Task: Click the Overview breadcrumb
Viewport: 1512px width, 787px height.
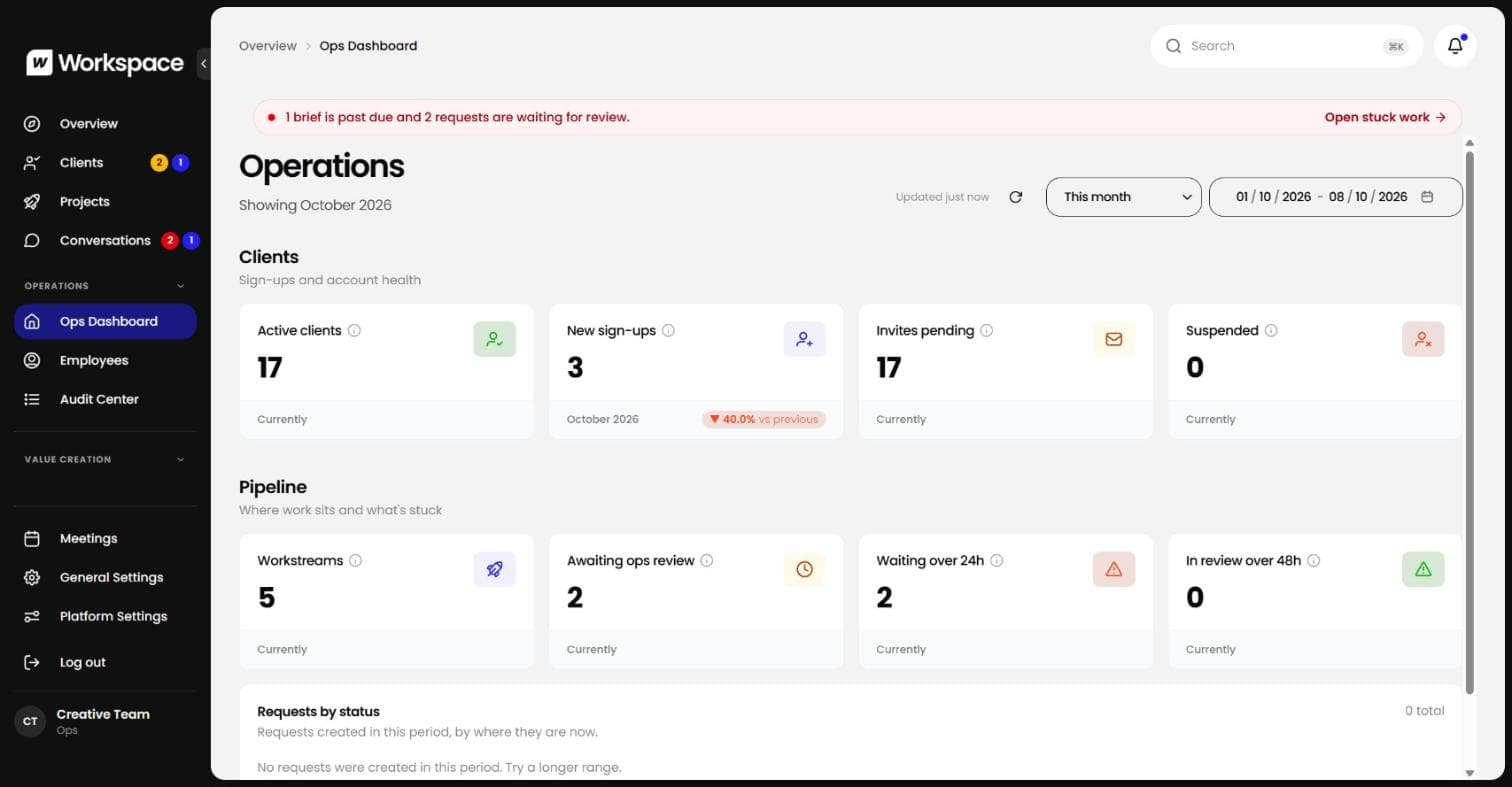Action: click(267, 46)
